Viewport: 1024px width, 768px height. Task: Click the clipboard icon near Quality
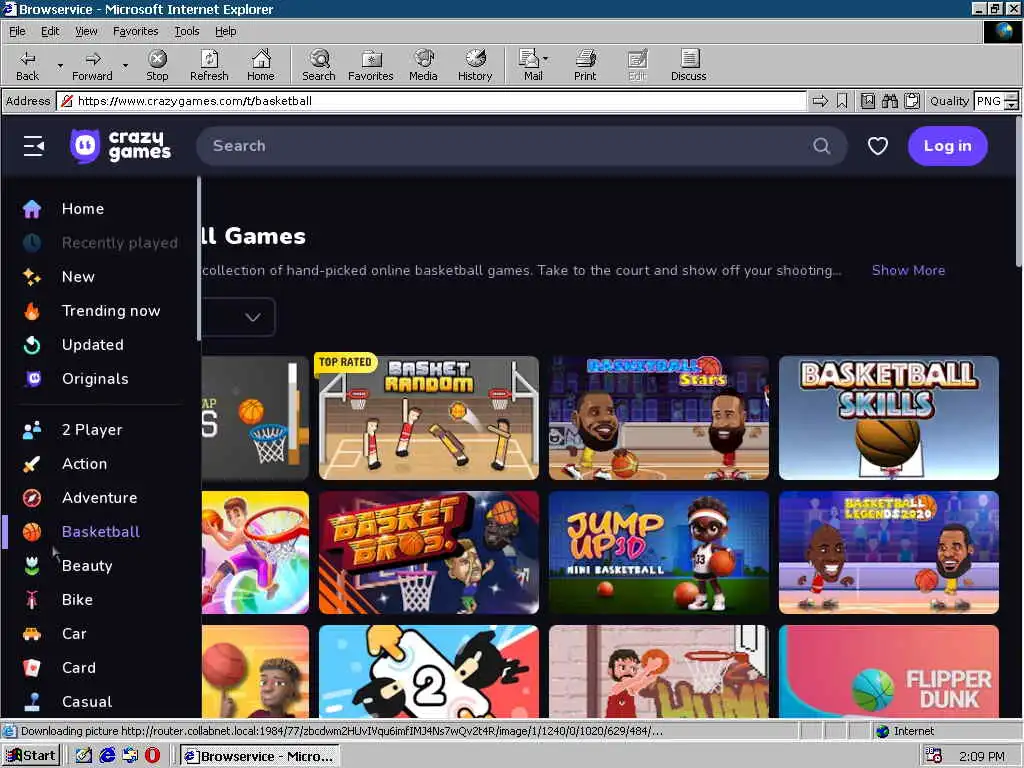(x=912, y=101)
